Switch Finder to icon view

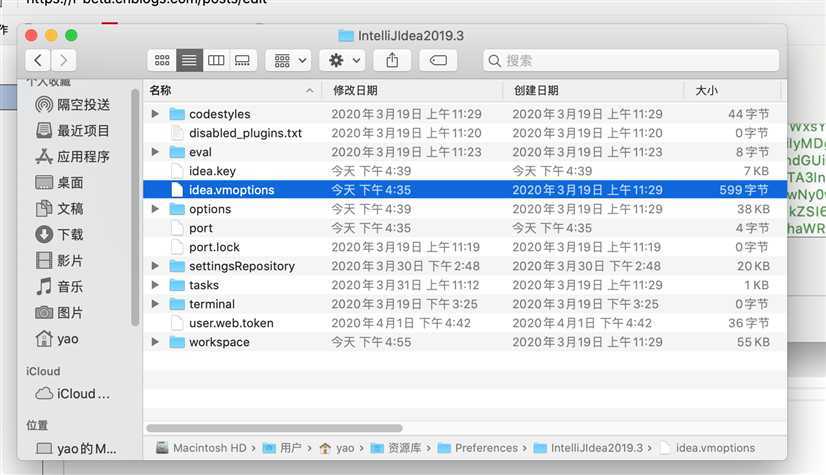pyautogui.click(x=162, y=61)
